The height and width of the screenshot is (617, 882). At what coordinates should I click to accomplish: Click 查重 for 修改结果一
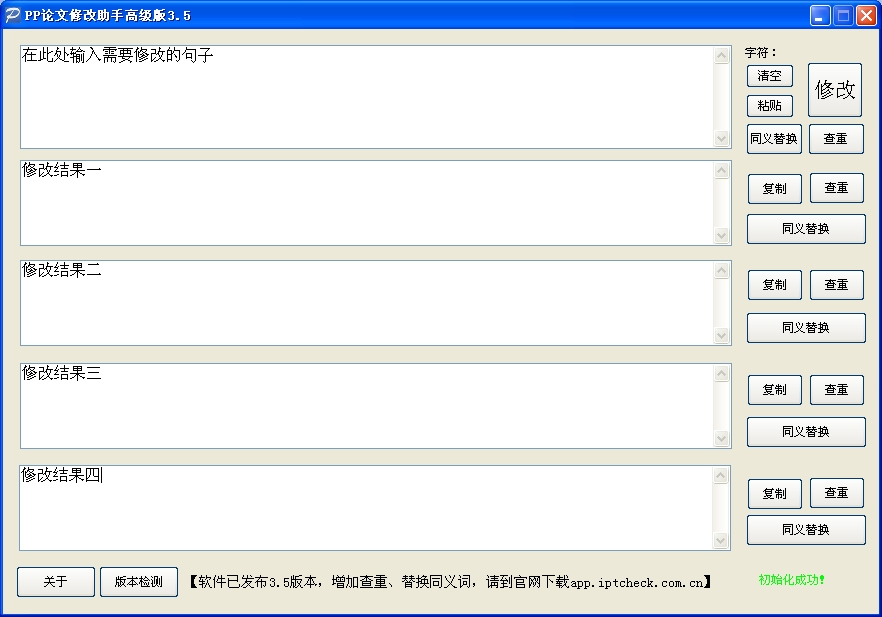coord(836,188)
